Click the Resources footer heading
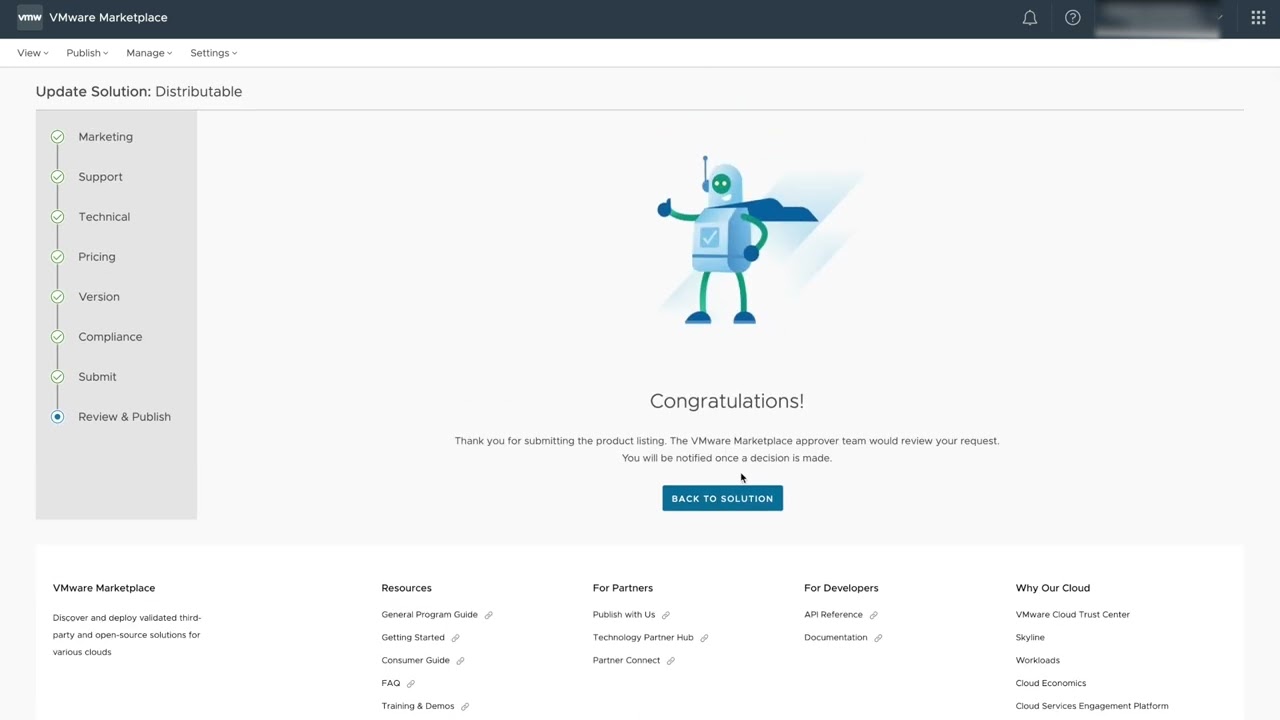 [x=406, y=588]
